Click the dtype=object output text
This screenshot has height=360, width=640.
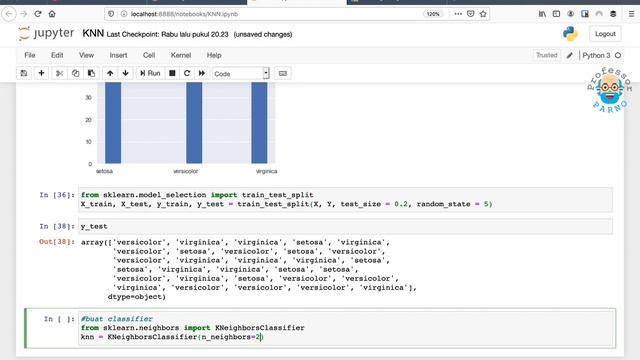click(137, 297)
